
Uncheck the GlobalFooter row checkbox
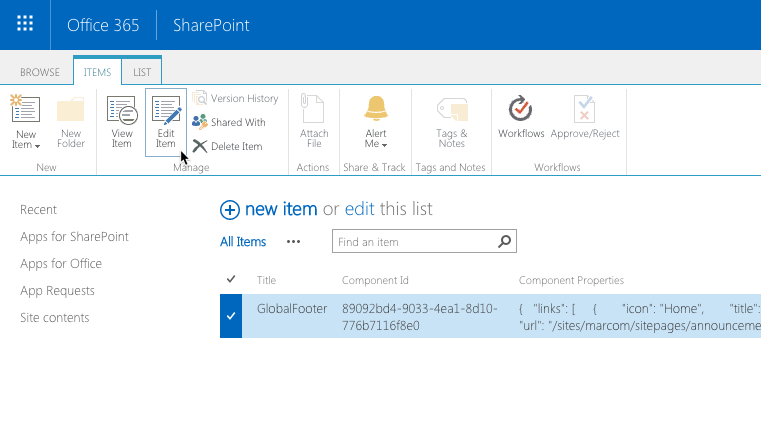coord(231,316)
